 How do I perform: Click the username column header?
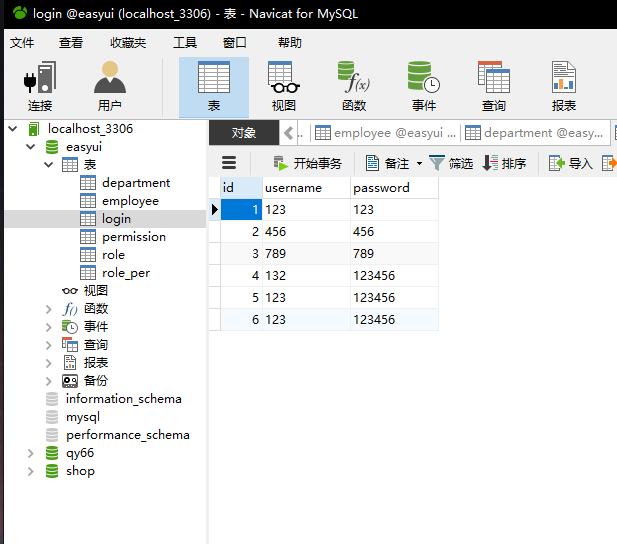tap(306, 188)
